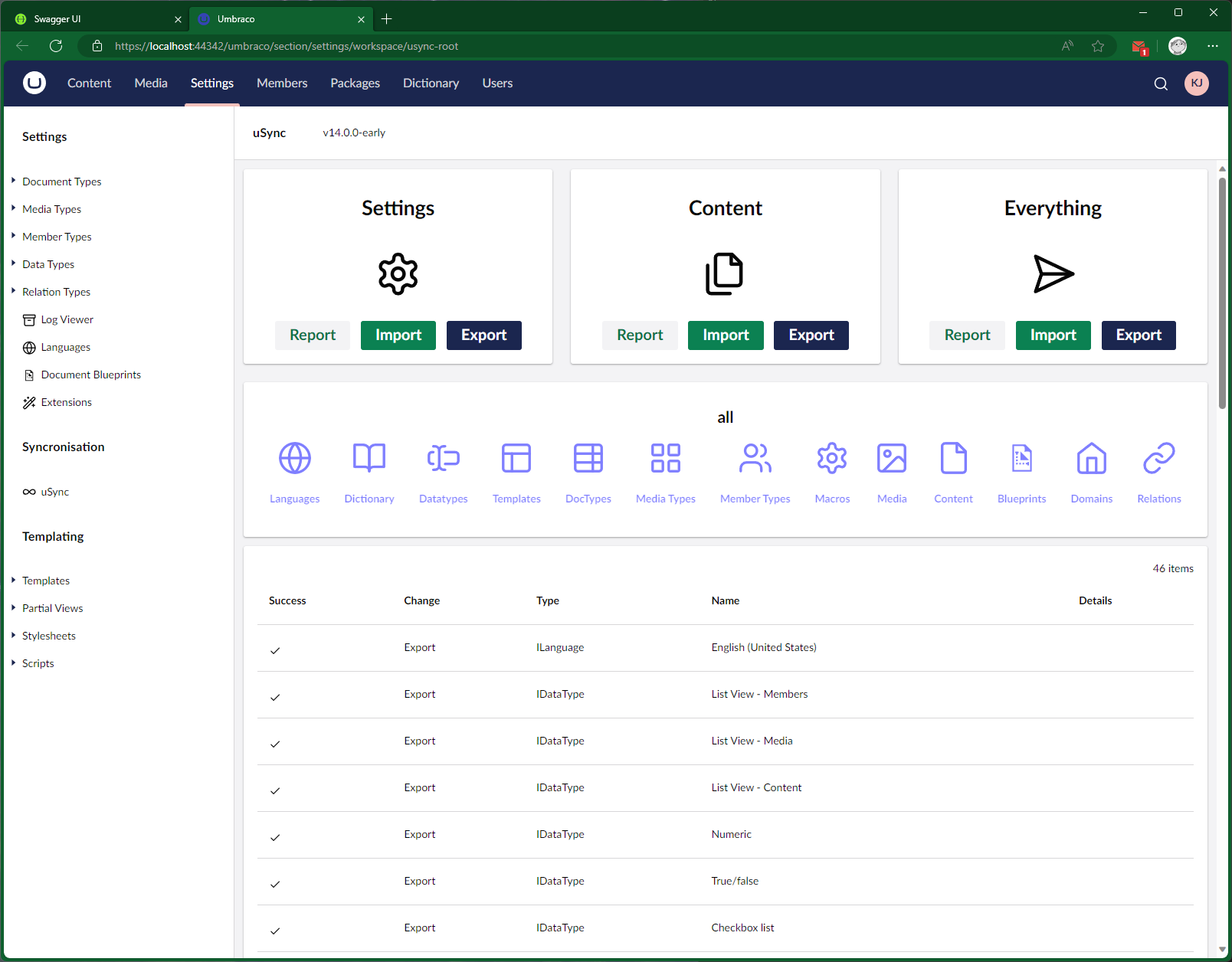Click the scrollbar down arrow
Image resolution: width=1232 pixels, height=962 pixels.
point(1222,950)
